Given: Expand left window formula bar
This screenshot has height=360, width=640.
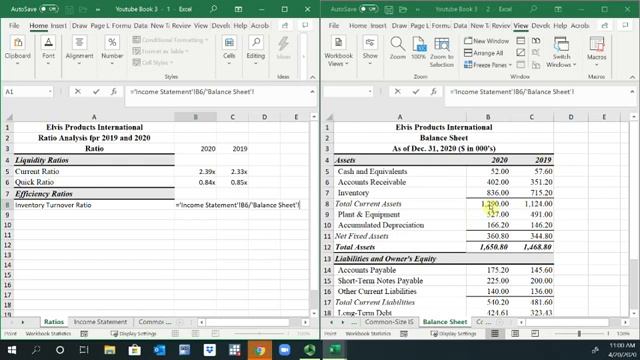Looking at the screenshot, I should click(x=312, y=92).
